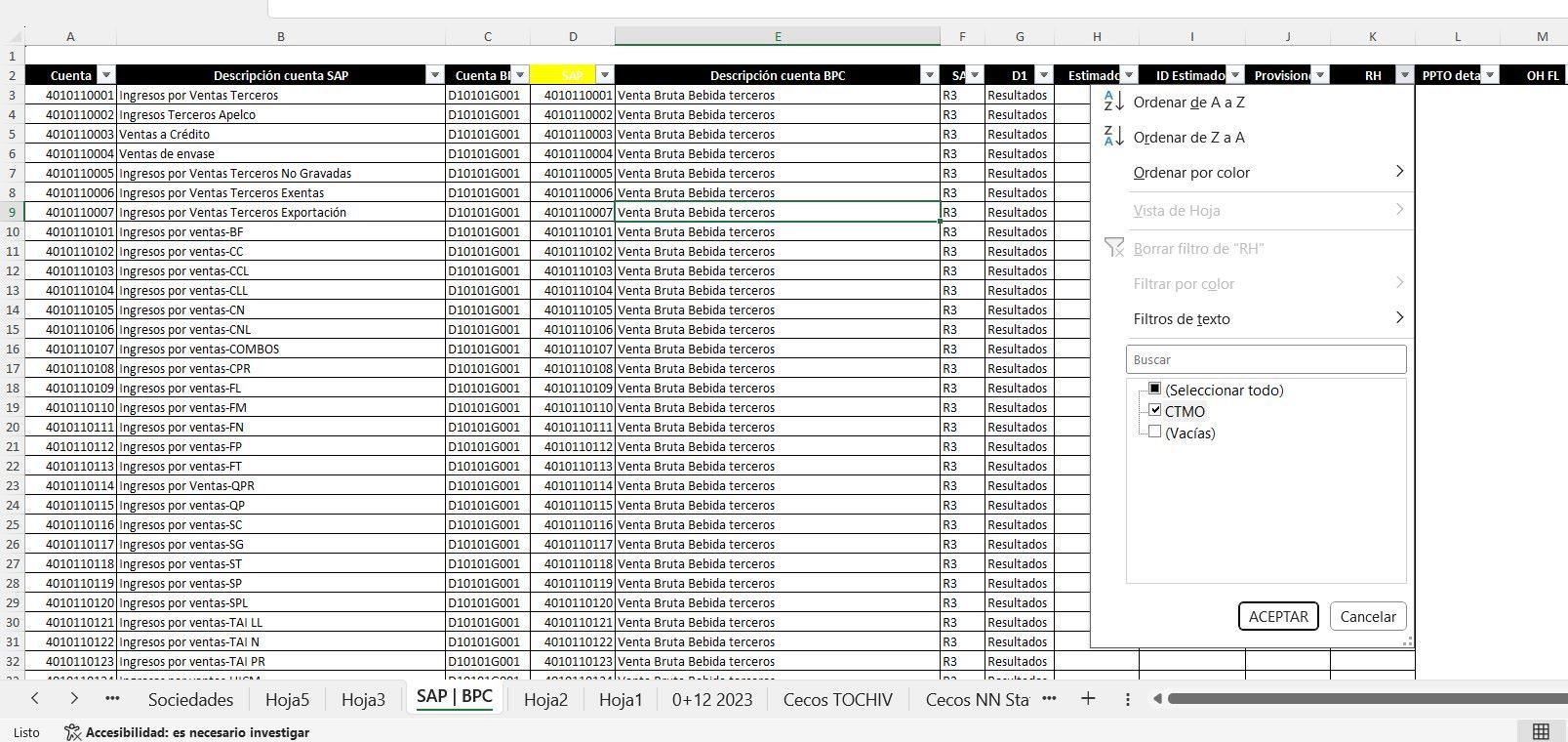Image resolution: width=1568 pixels, height=742 pixels.
Task: Open the Filtros de texto submenu
Action: tap(1398, 318)
